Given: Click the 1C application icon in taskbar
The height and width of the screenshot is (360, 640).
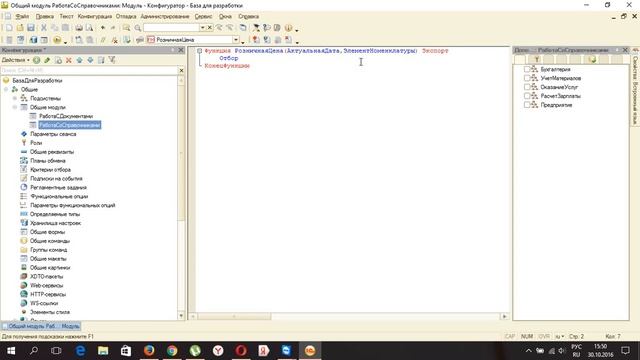Looking at the screenshot, I should pyautogui.click(x=310, y=351).
